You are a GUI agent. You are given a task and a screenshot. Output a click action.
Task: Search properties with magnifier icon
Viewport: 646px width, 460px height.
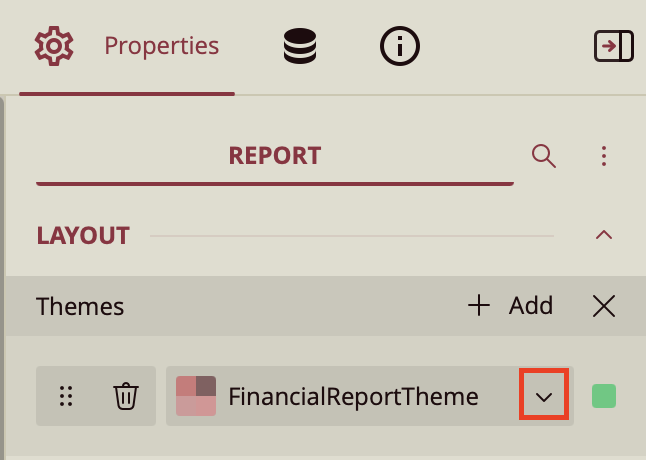pyautogui.click(x=543, y=156)
